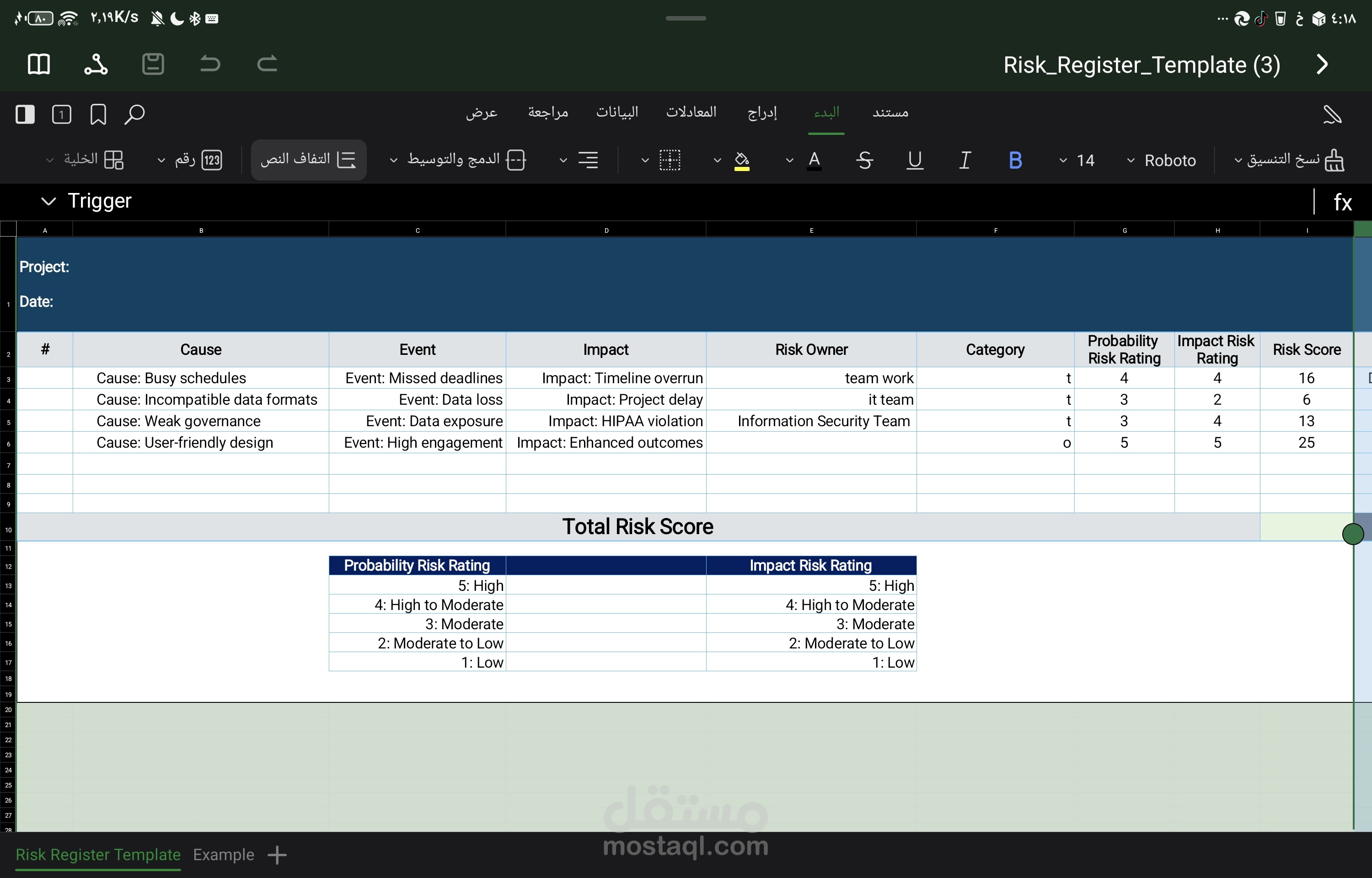Viewport: 1372px width, 878px height.
Task: Select the green selection handle circle
Action: (x=1353, y=534)
